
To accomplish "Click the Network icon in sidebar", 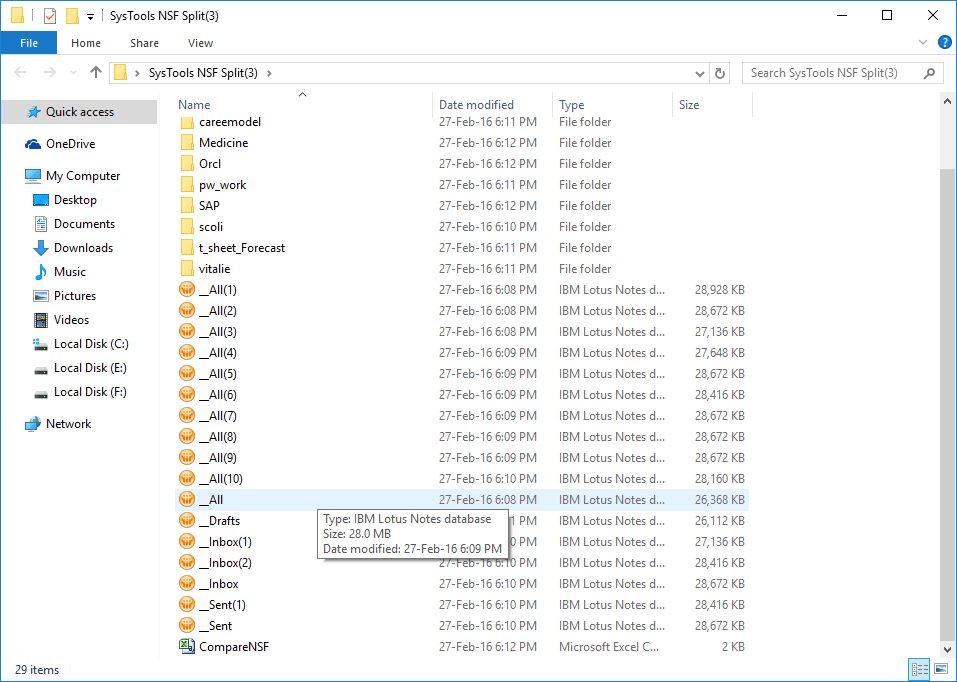I will pyautogui.click(x=33, y=424).
